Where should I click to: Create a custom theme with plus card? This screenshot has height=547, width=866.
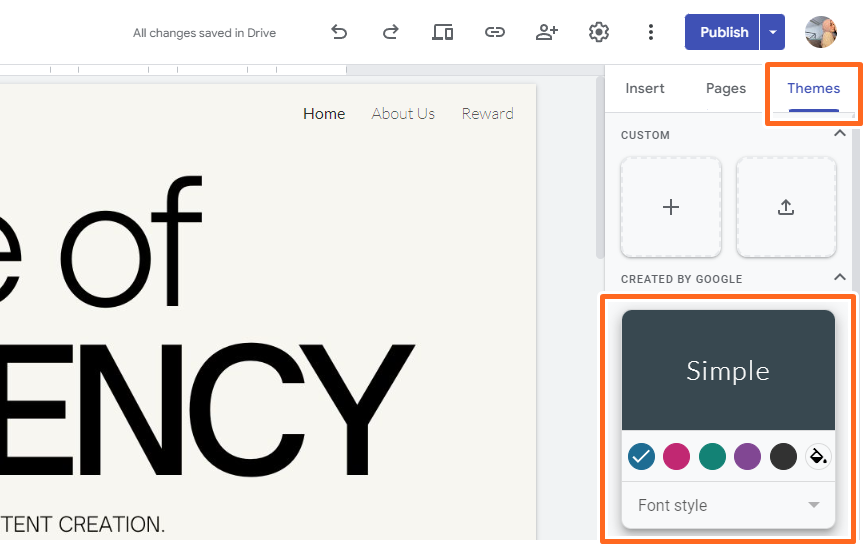click(x=670, y=207)
